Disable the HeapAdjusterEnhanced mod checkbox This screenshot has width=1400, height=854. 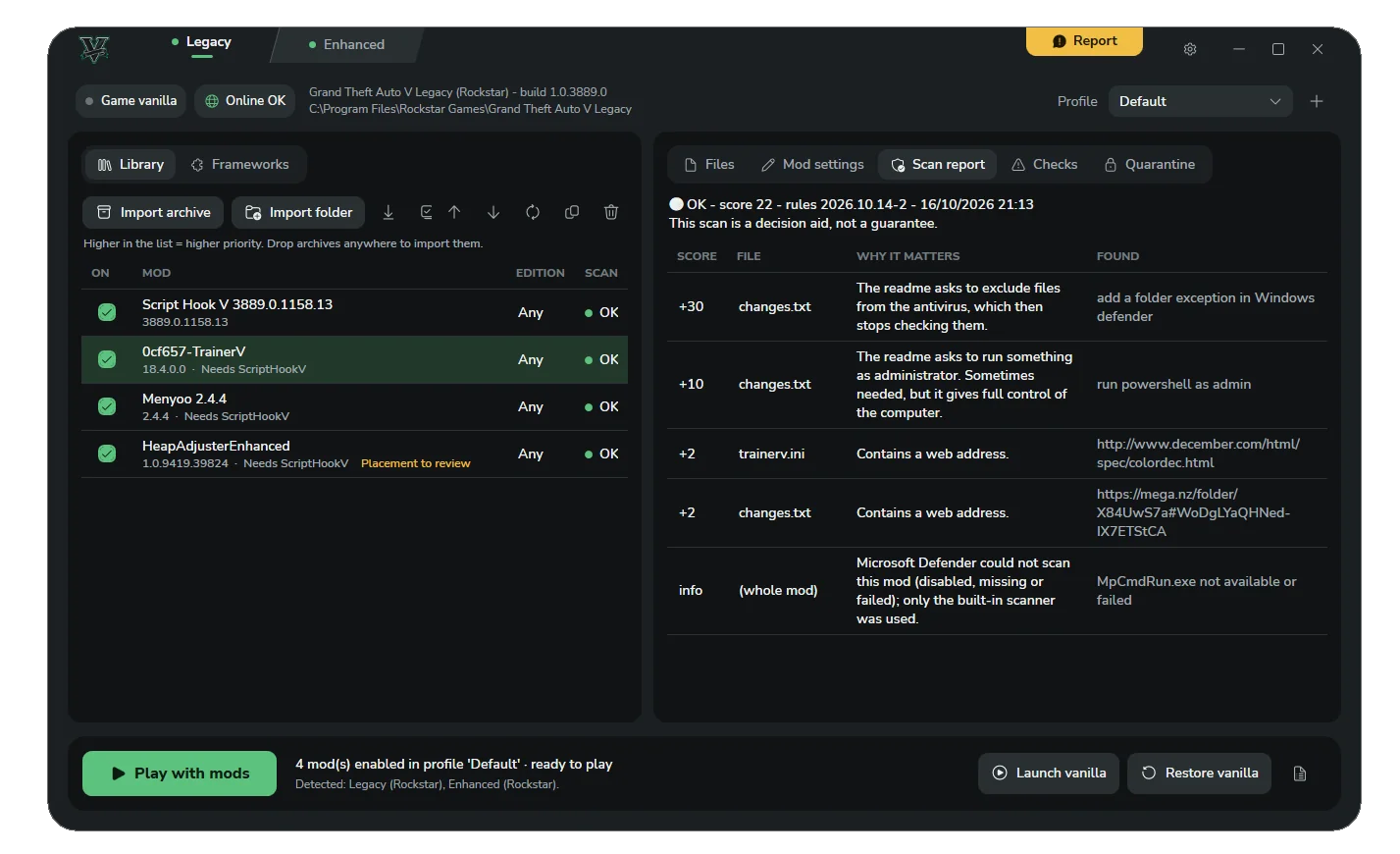107,454
